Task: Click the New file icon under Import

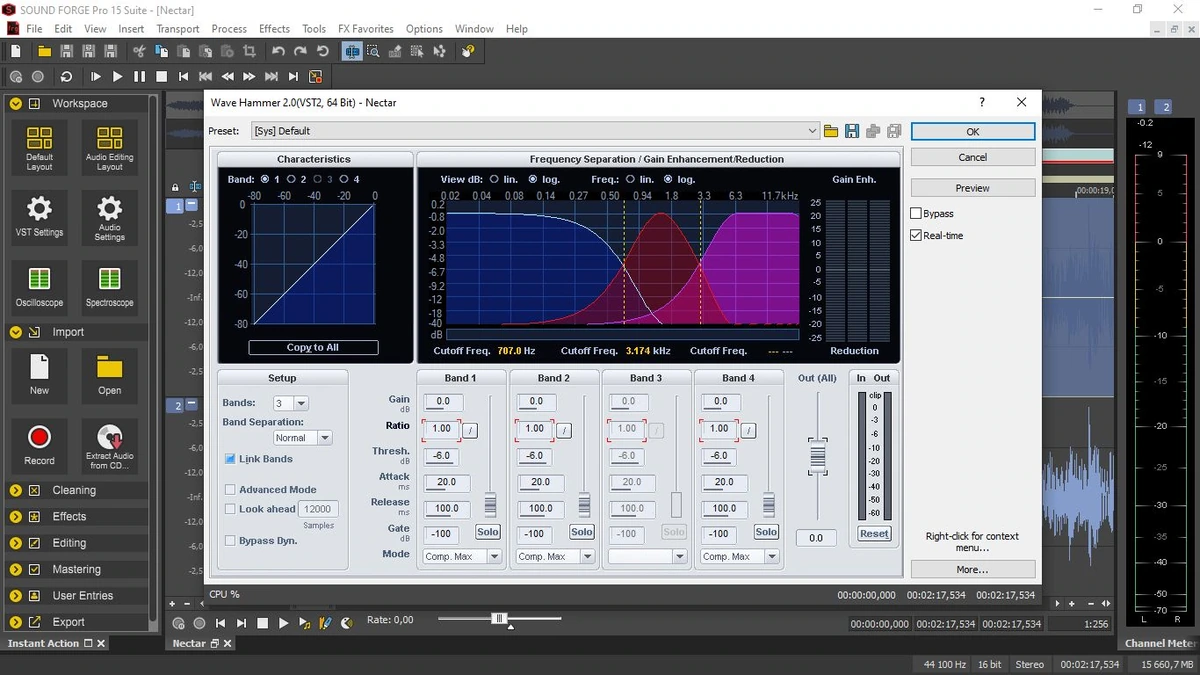Action: (x=39, y=374)
